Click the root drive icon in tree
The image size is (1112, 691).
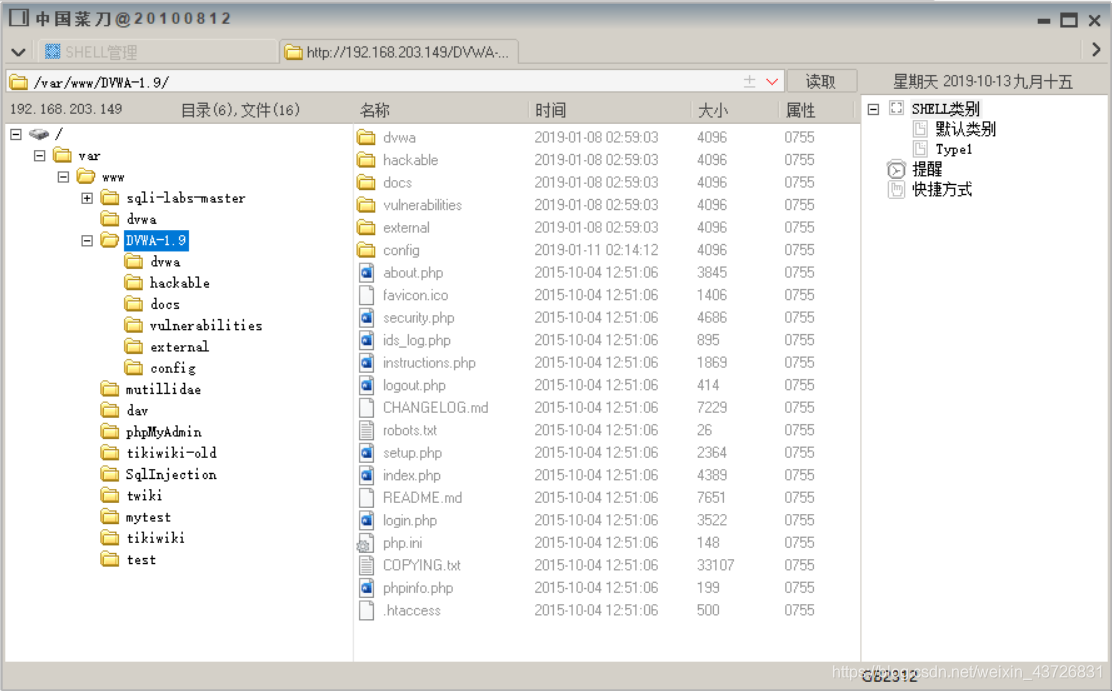[39, 134]
